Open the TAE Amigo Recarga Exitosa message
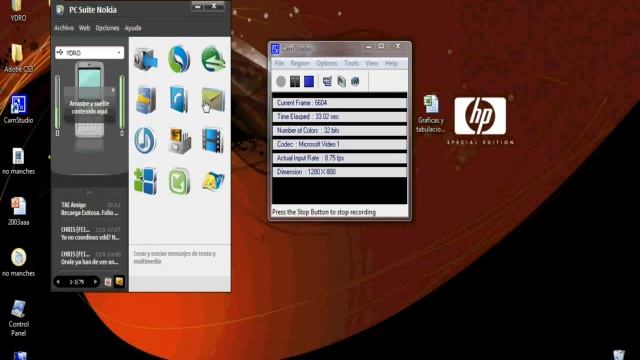640x360 pixels. pyautogui.click(x=90, y=209)
